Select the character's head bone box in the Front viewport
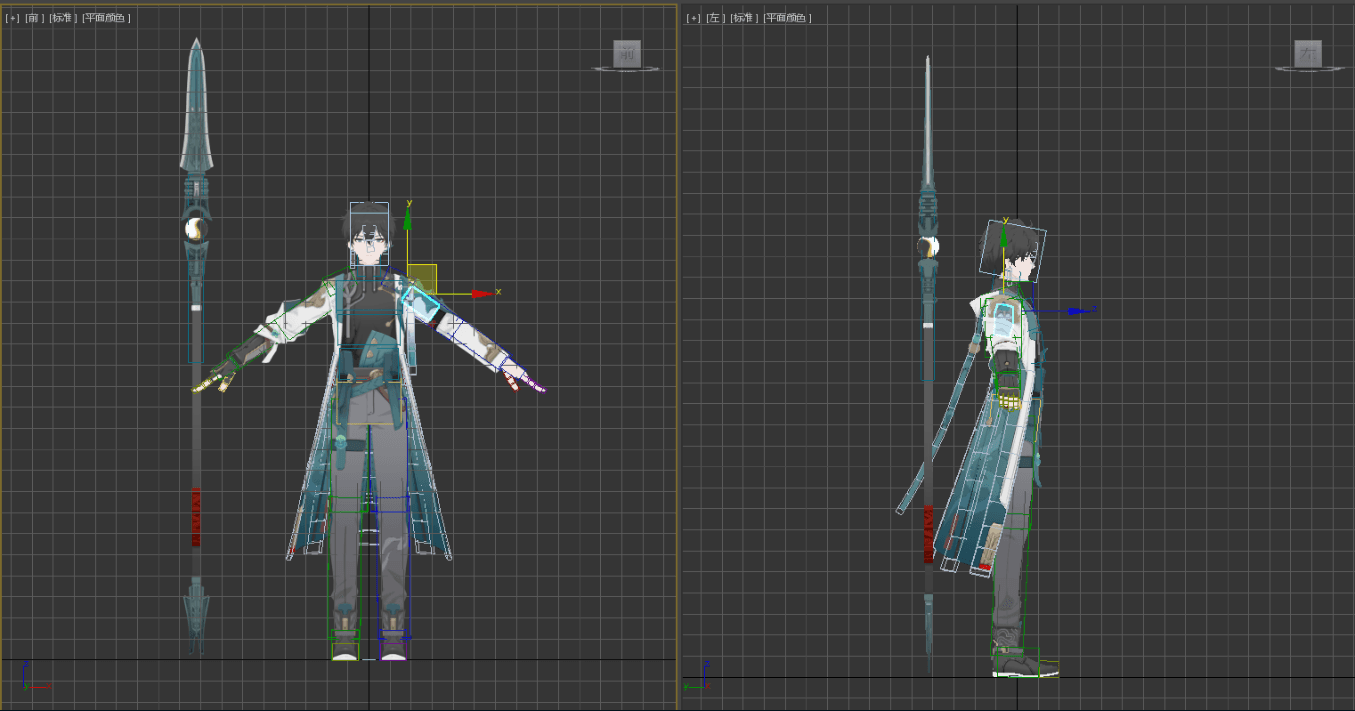This screenshot has width=1355, height=711. coord(368,235)
